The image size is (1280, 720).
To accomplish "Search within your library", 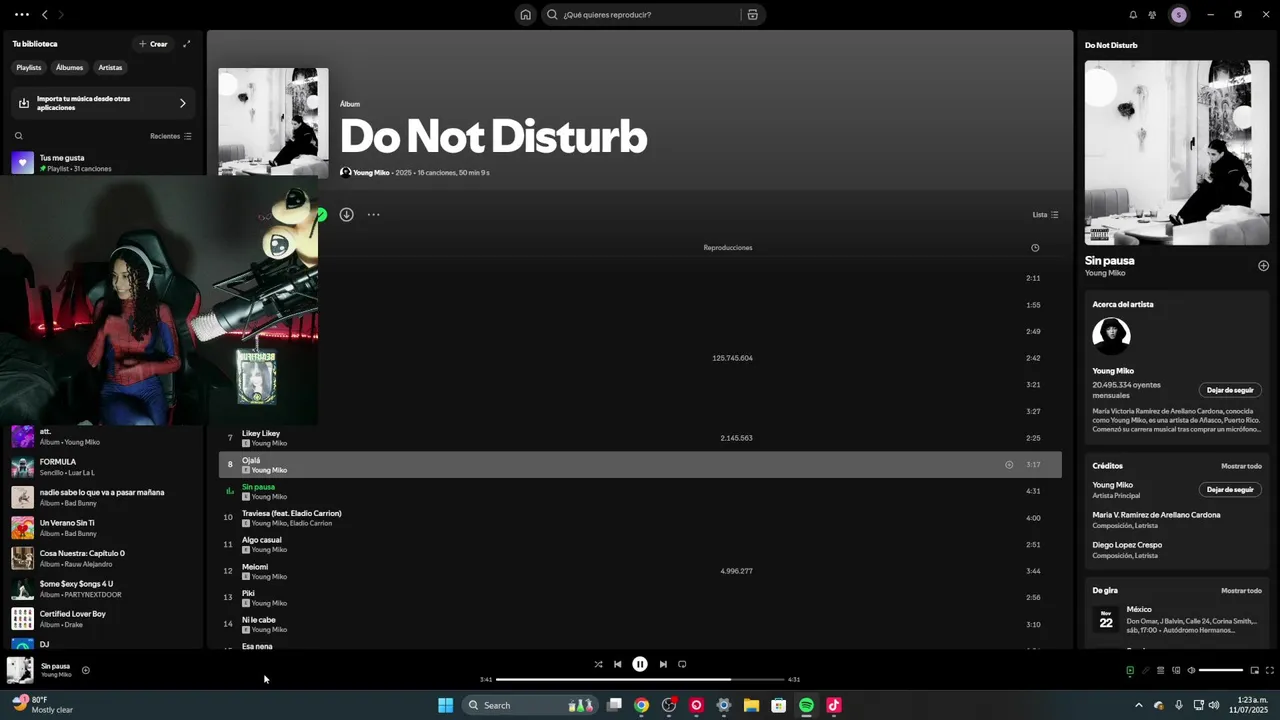I will coord(18,136).
